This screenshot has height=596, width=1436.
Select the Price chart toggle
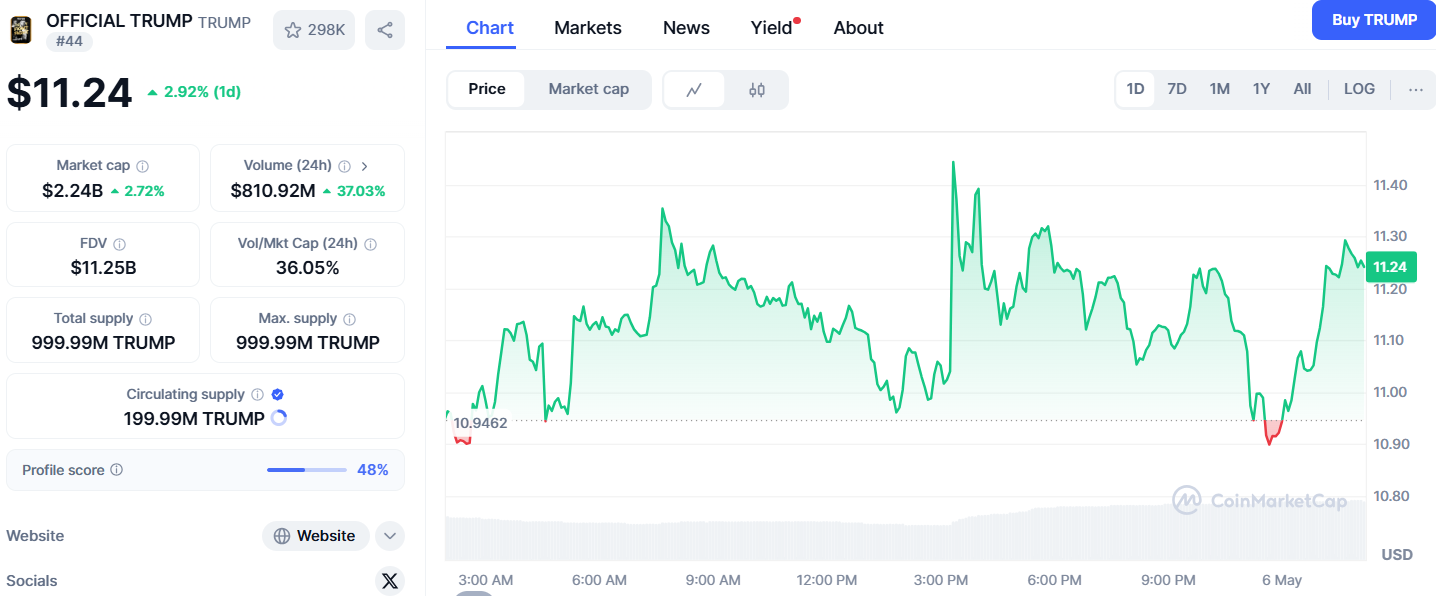(x=487, y=89)
